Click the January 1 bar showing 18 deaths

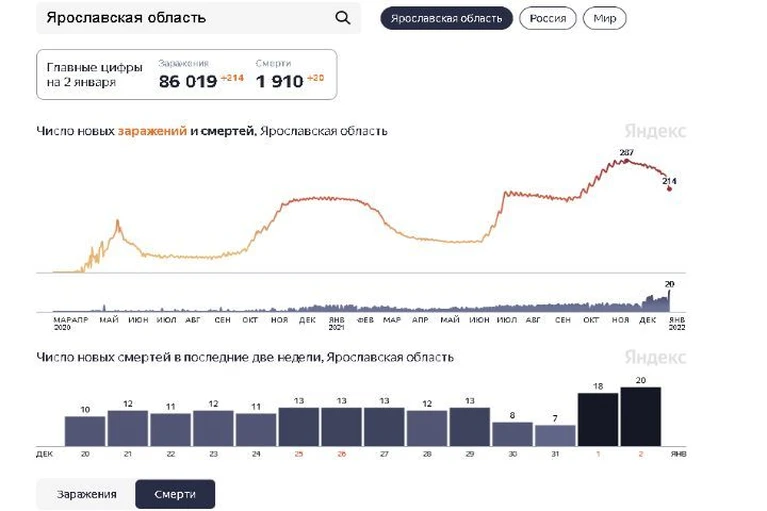[598, 420]
